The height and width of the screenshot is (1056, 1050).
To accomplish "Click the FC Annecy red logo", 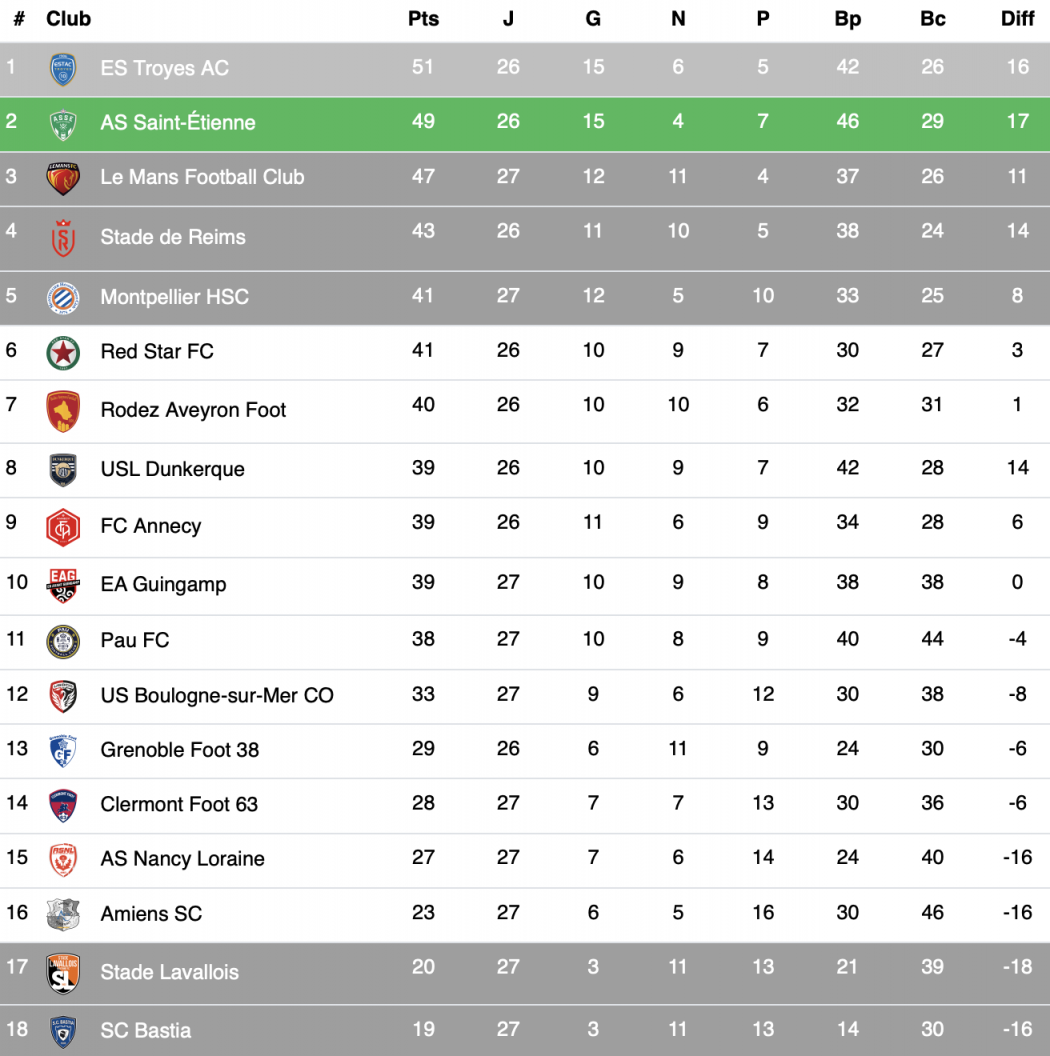I will 63,527.
